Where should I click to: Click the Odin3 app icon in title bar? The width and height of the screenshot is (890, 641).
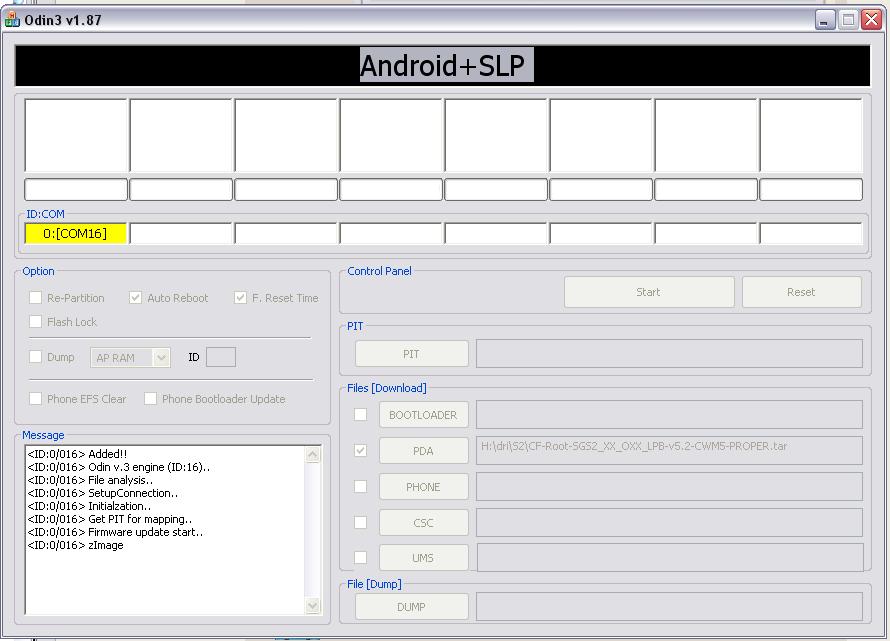click(x=12, y=19)
